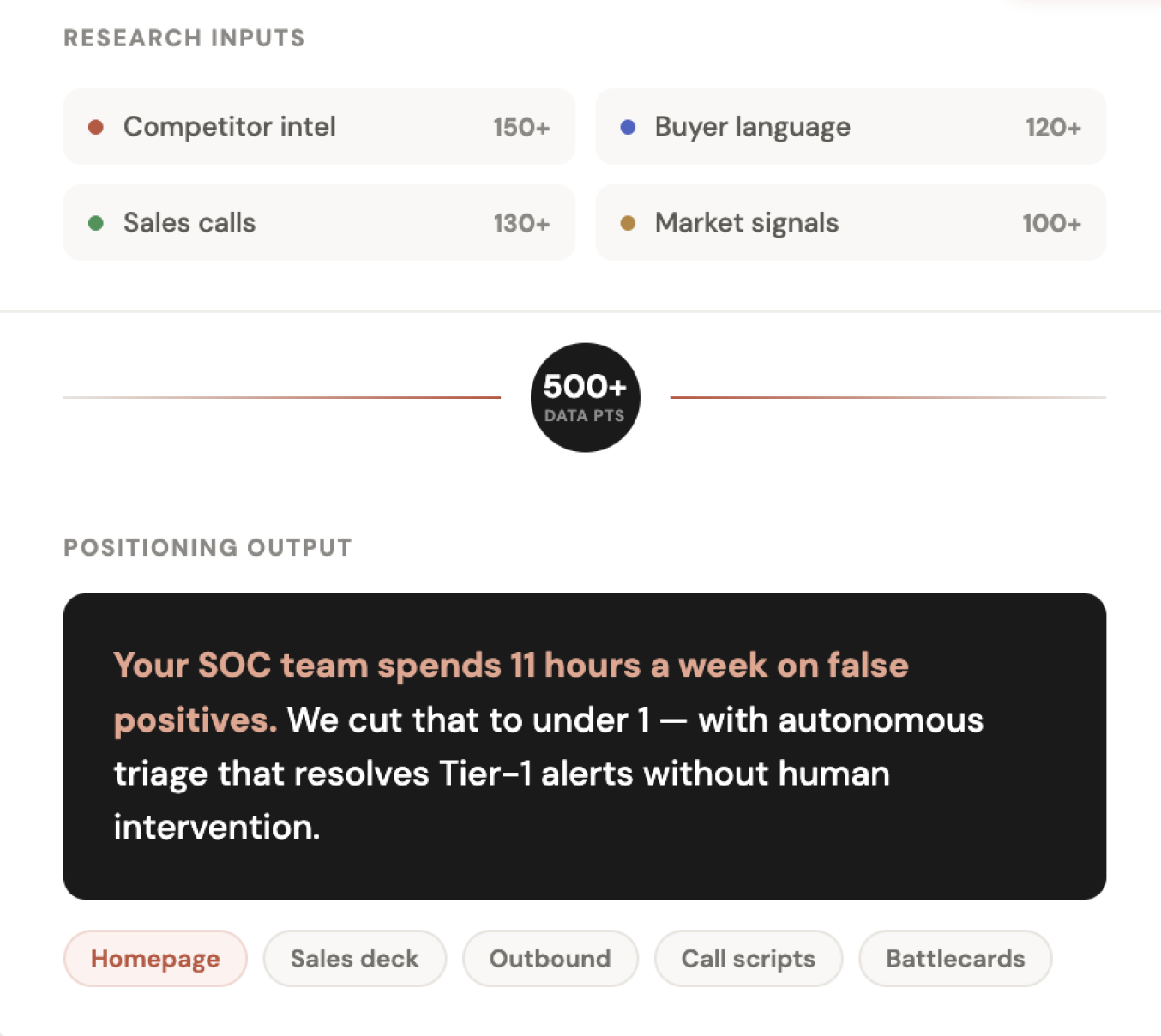This screenshot has width=1161, height=1036.
Task: Select the Homepage tab
Action: pyautogui.click(x=155, y=958)
